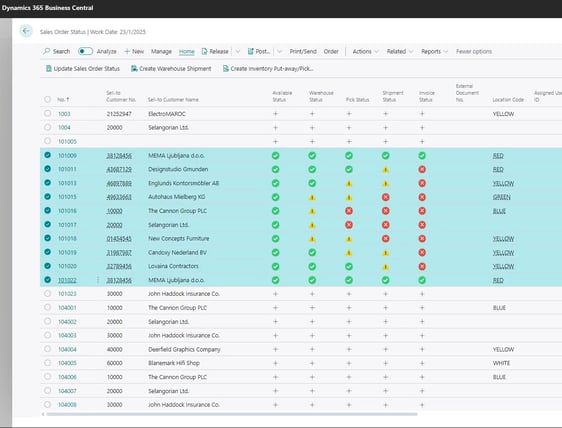Click ElectroMAROC customer name cell
Viewport: 562px width, 428px height.
click(167, 114)
